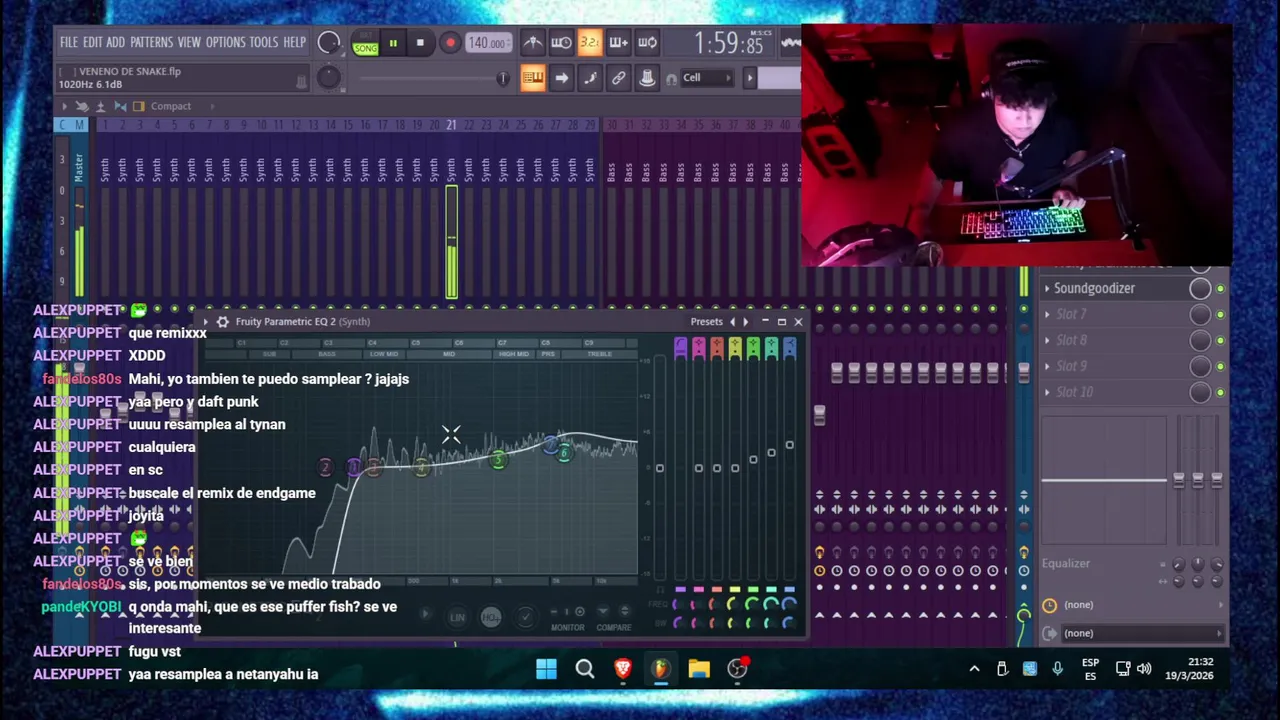Expand the Slot 7 arrow
This screenshot has height=720, width=1280.
click(x=1047, y=314)
